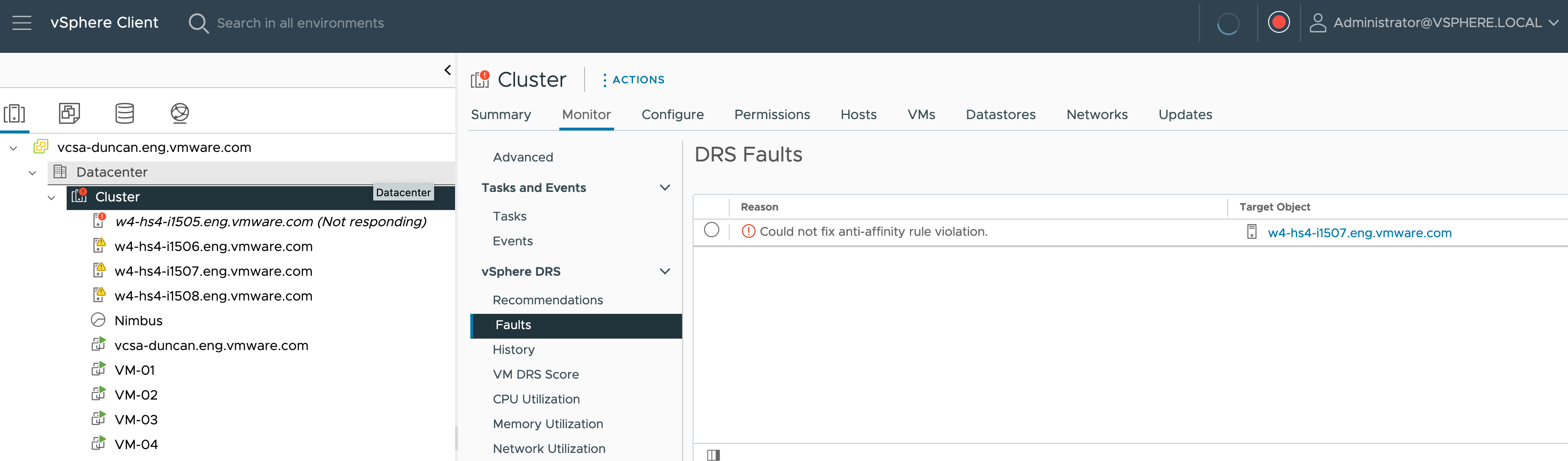The width and height of the screenshot is (1568, 461).
Task: Click the cluster icon in page header
Action: click(x=480, y=79)
